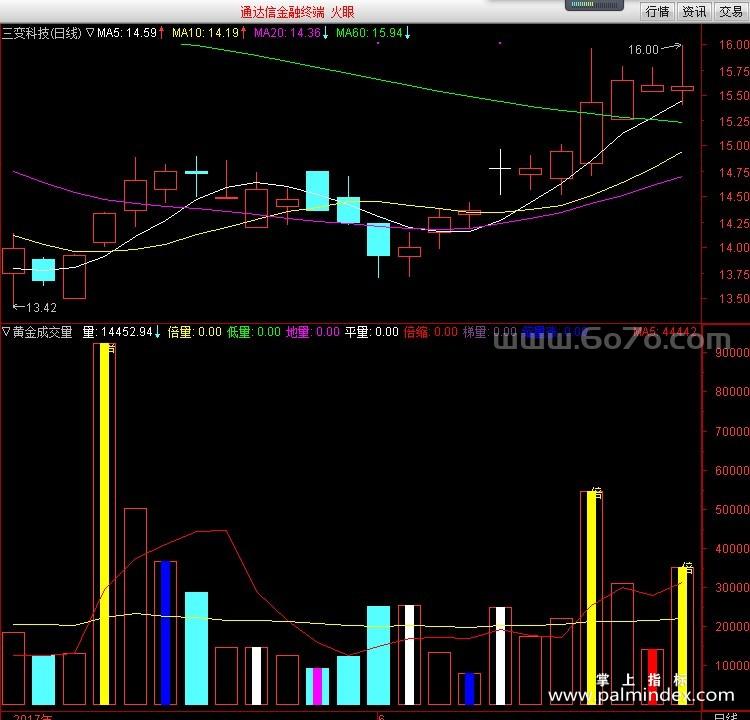Select the yellow volume bar near 55000
The height and width of the screenshot is (720, 750).
point(592,598)
